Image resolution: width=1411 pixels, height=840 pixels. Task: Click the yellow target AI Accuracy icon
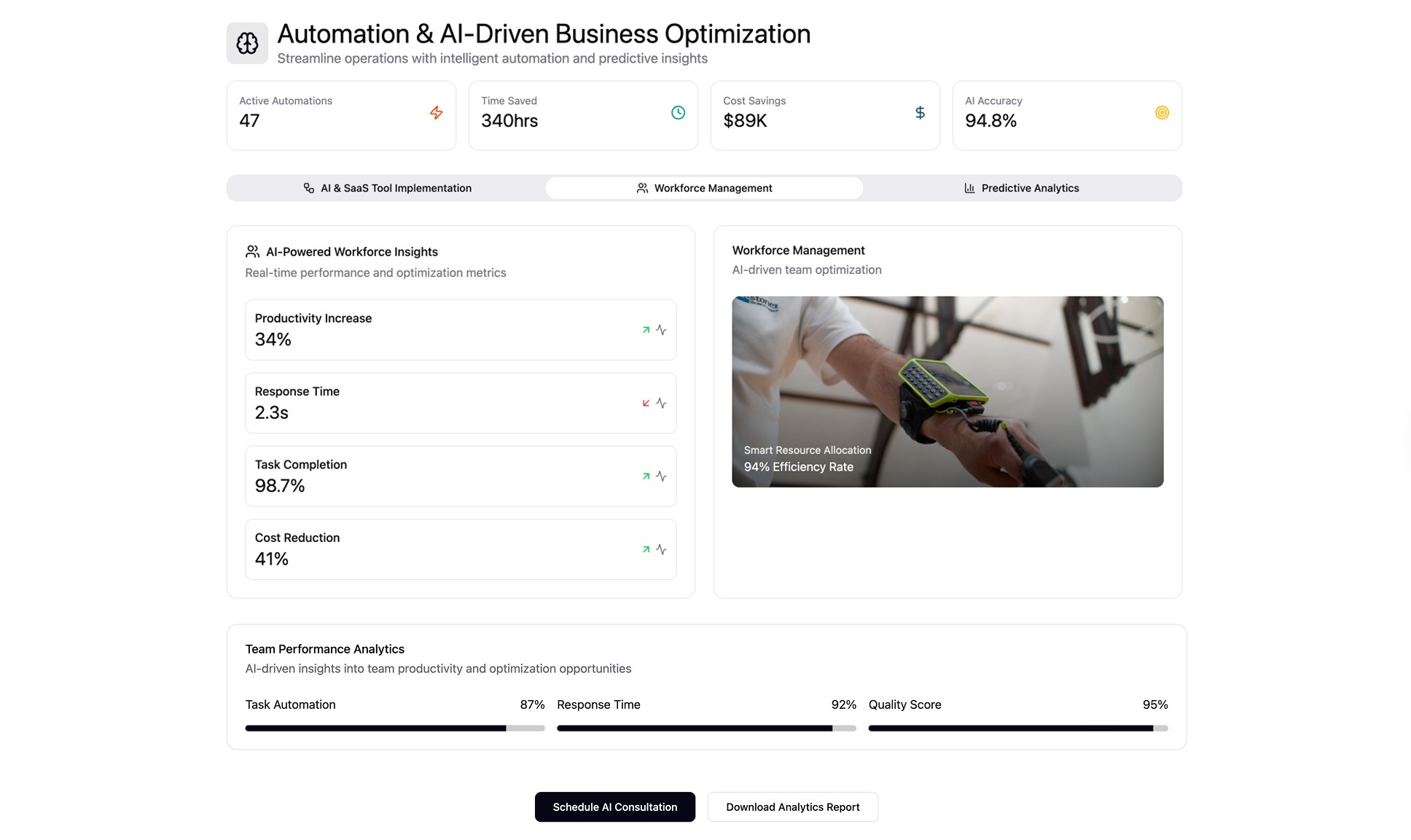point(1162,113)
